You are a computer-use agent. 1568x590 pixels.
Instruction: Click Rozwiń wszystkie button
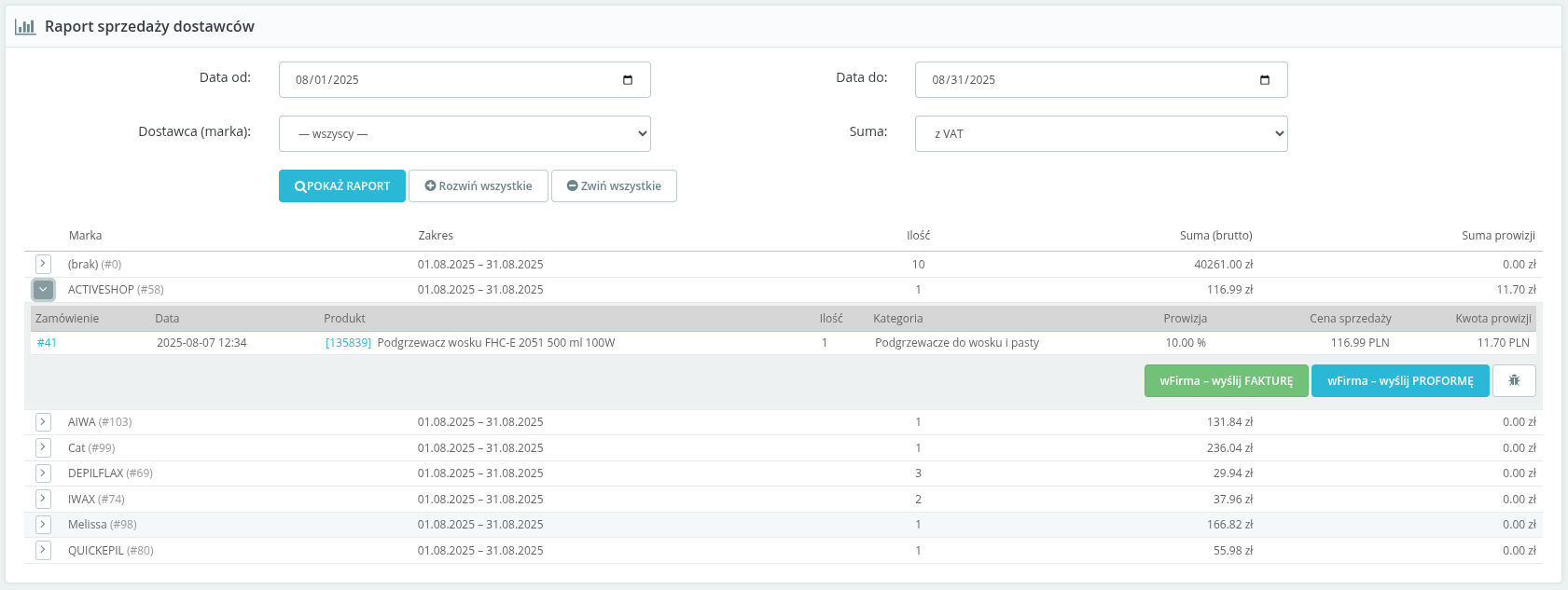[x=479, y=186]
